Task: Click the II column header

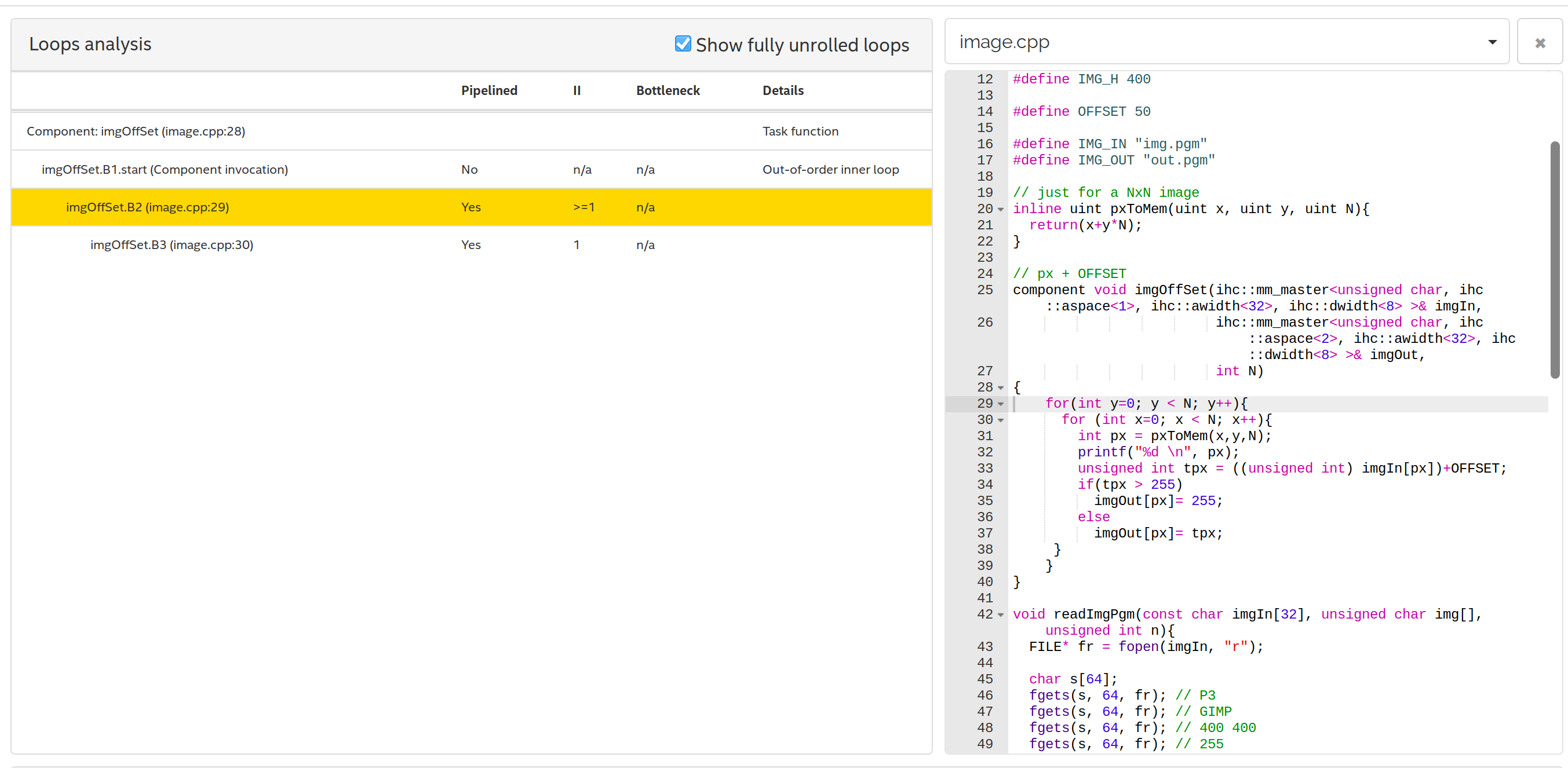Action: (x=577, y=91)
